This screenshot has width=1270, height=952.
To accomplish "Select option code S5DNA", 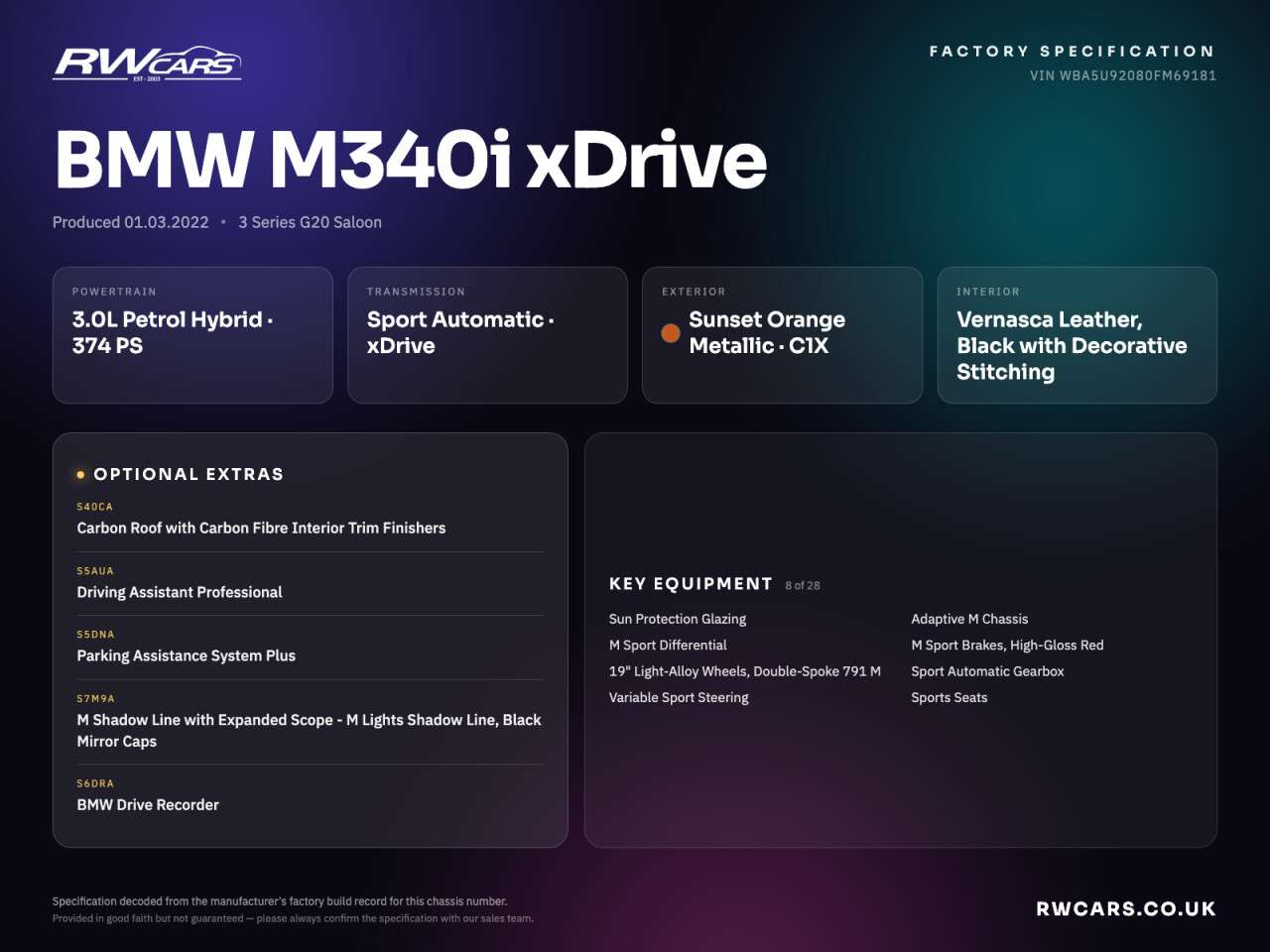I will pyautogui.click(x=95, y=635).
